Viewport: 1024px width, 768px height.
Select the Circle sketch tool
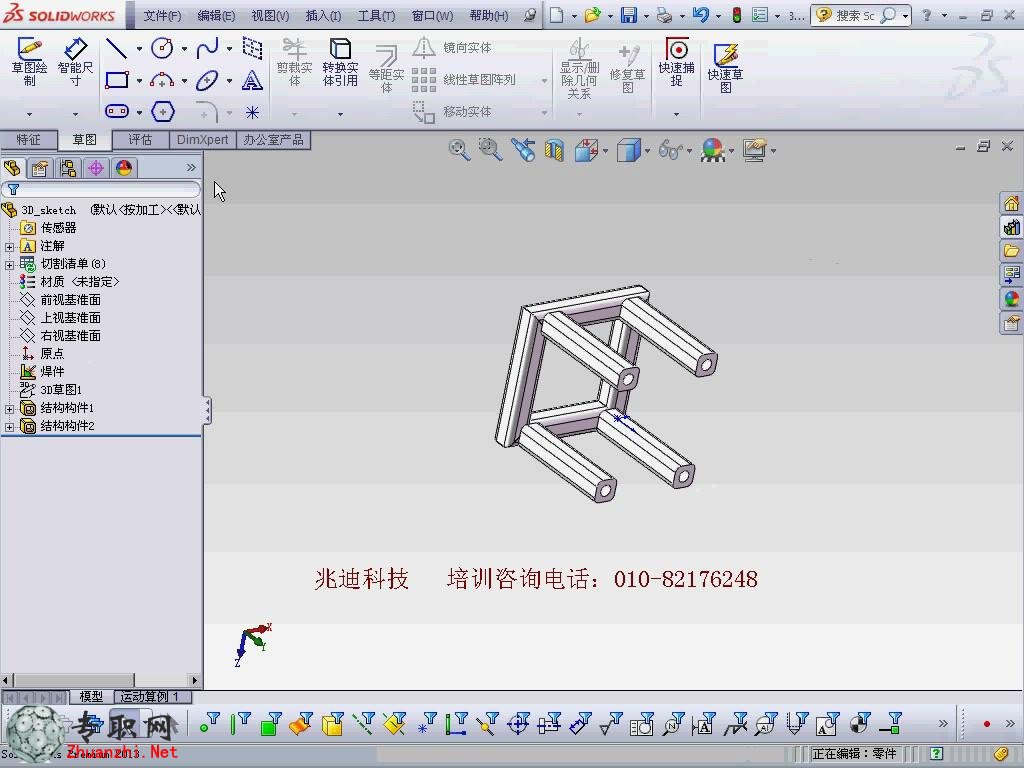(162, 48)
